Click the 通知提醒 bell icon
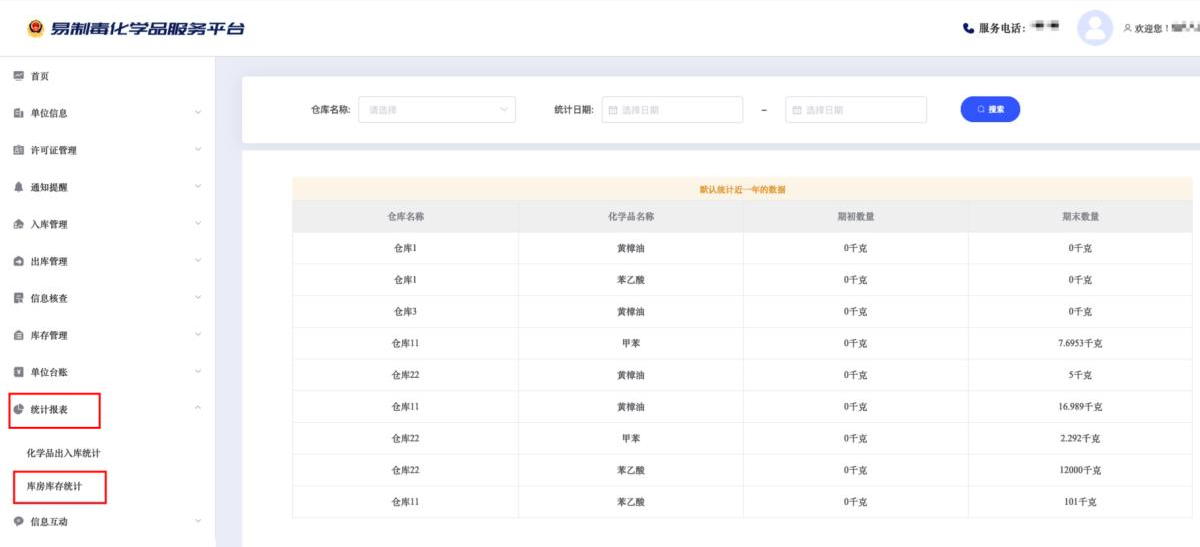The image size is (1200, 547). pyautogui.click(x=18, y=187)
